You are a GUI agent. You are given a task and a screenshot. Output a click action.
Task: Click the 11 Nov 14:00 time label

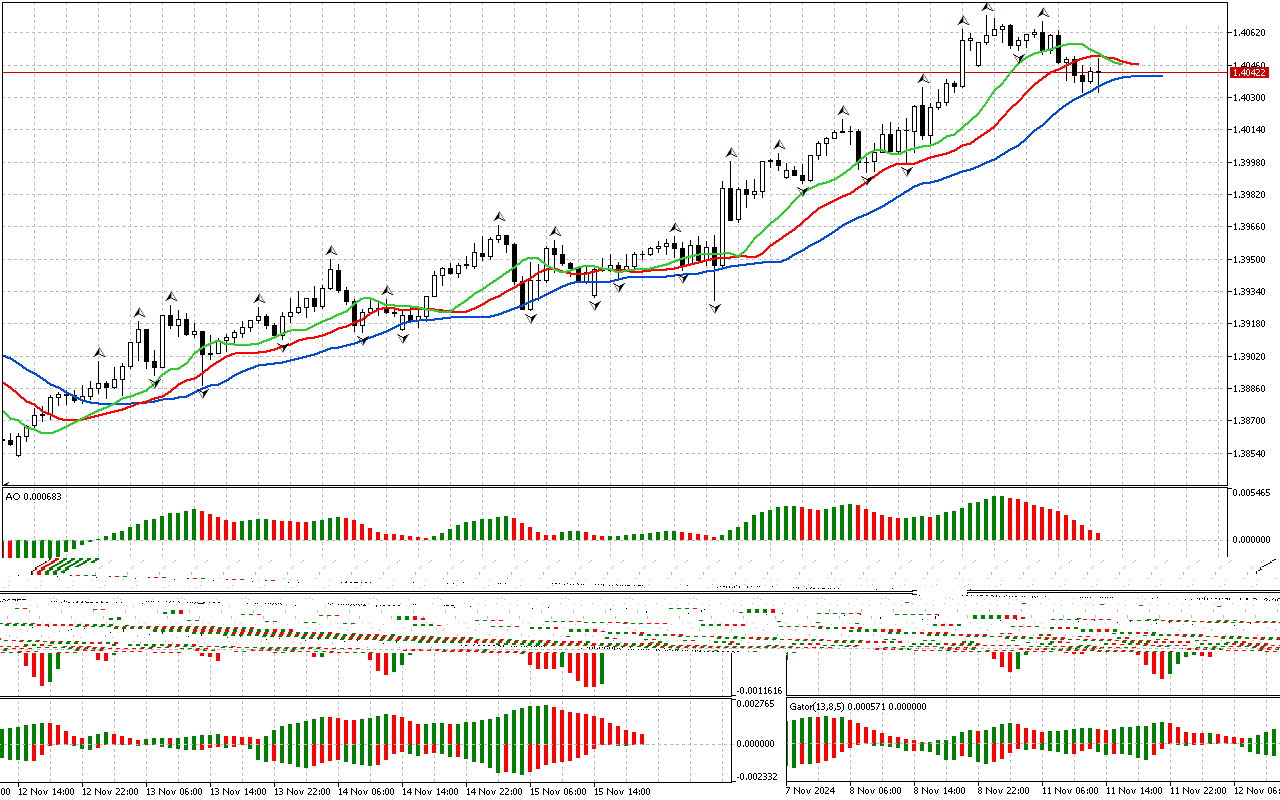point(1135,791)
